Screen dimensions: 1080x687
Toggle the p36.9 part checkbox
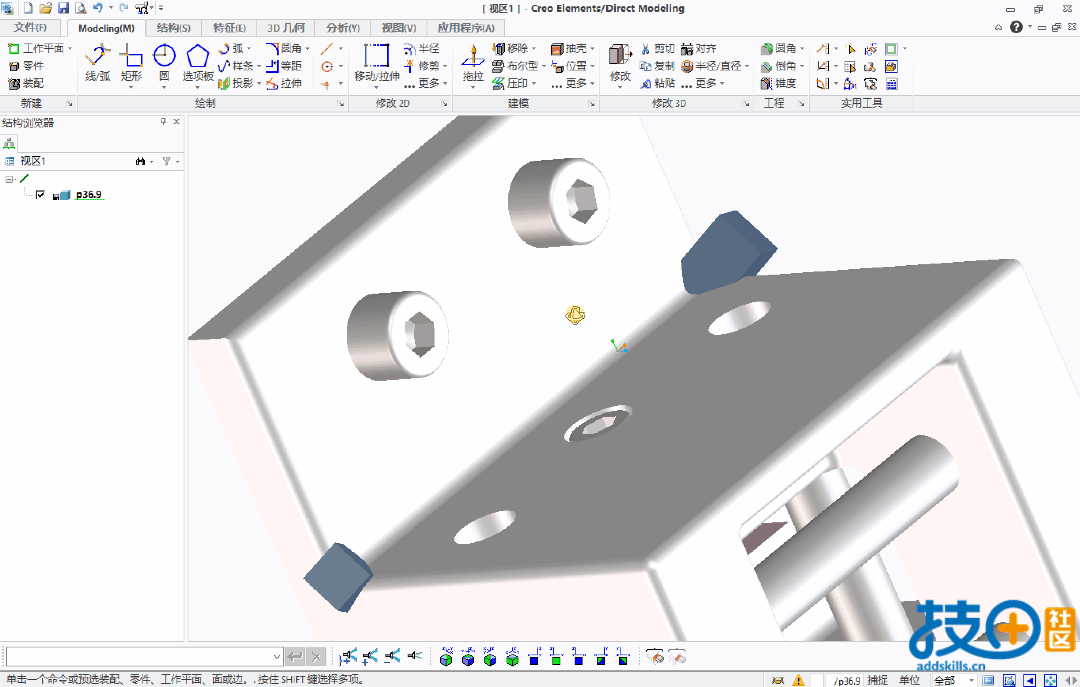(x=40, y=195)
